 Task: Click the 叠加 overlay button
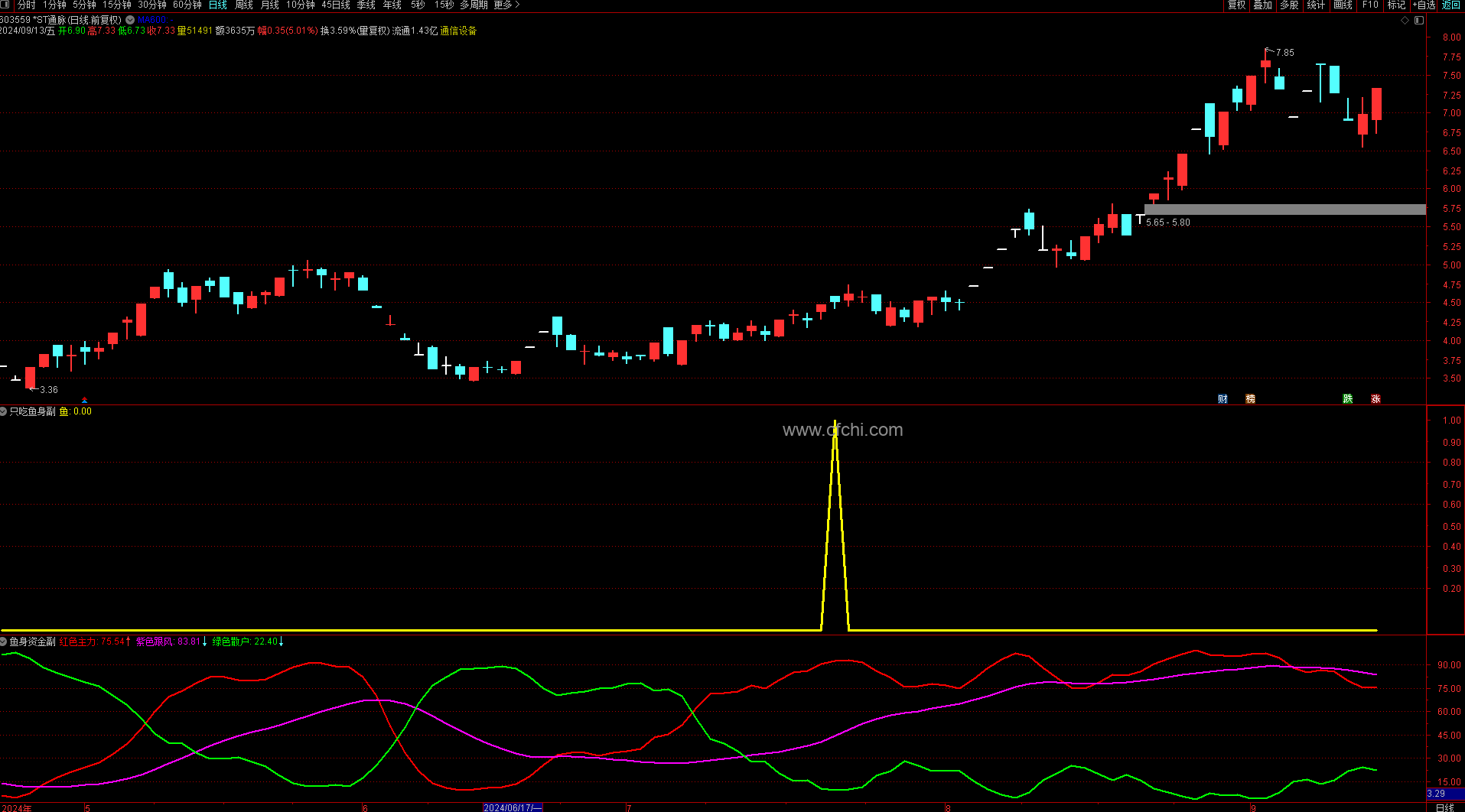click(1262, 5)
